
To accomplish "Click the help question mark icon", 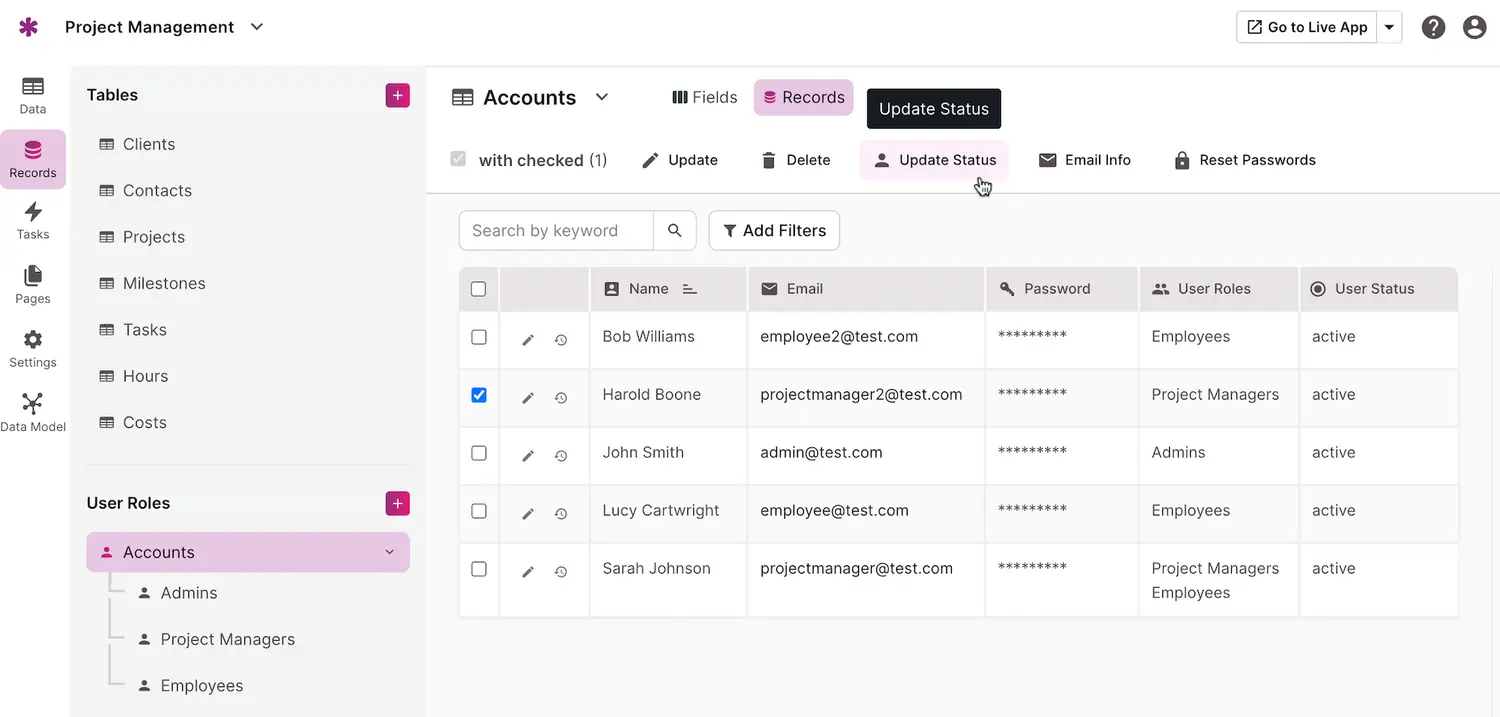I will 1433,27.
